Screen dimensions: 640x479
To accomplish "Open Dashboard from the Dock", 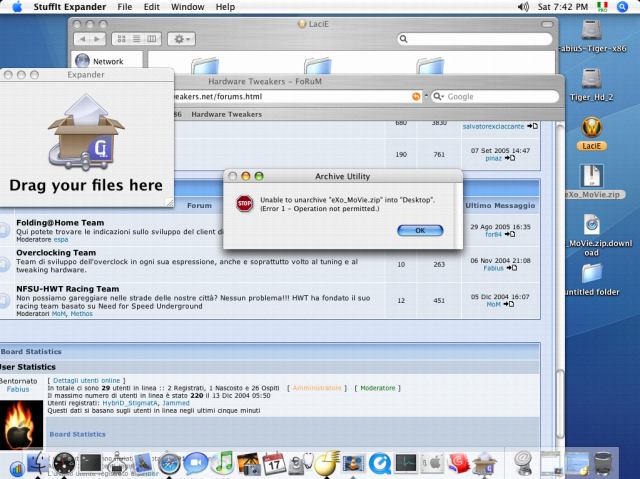I will (64, 464).
